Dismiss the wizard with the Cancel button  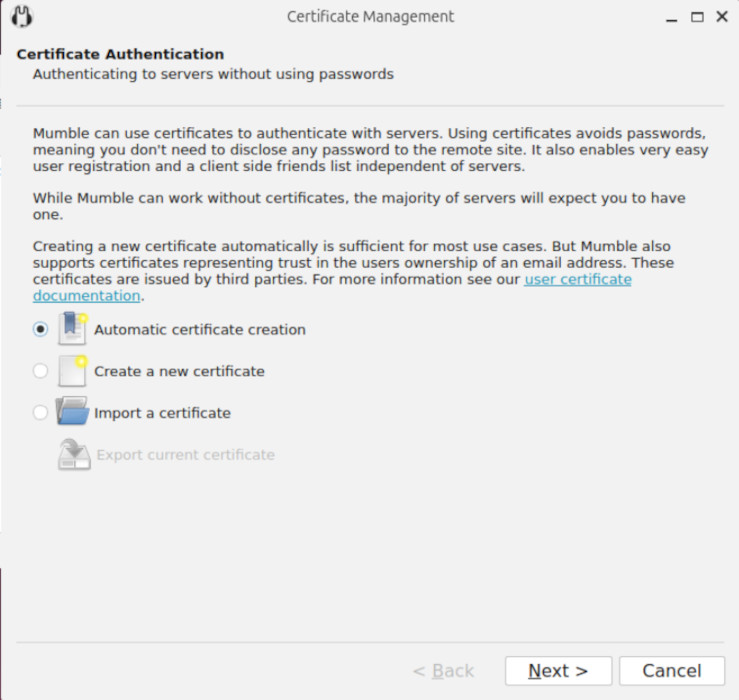click(672, 671)
